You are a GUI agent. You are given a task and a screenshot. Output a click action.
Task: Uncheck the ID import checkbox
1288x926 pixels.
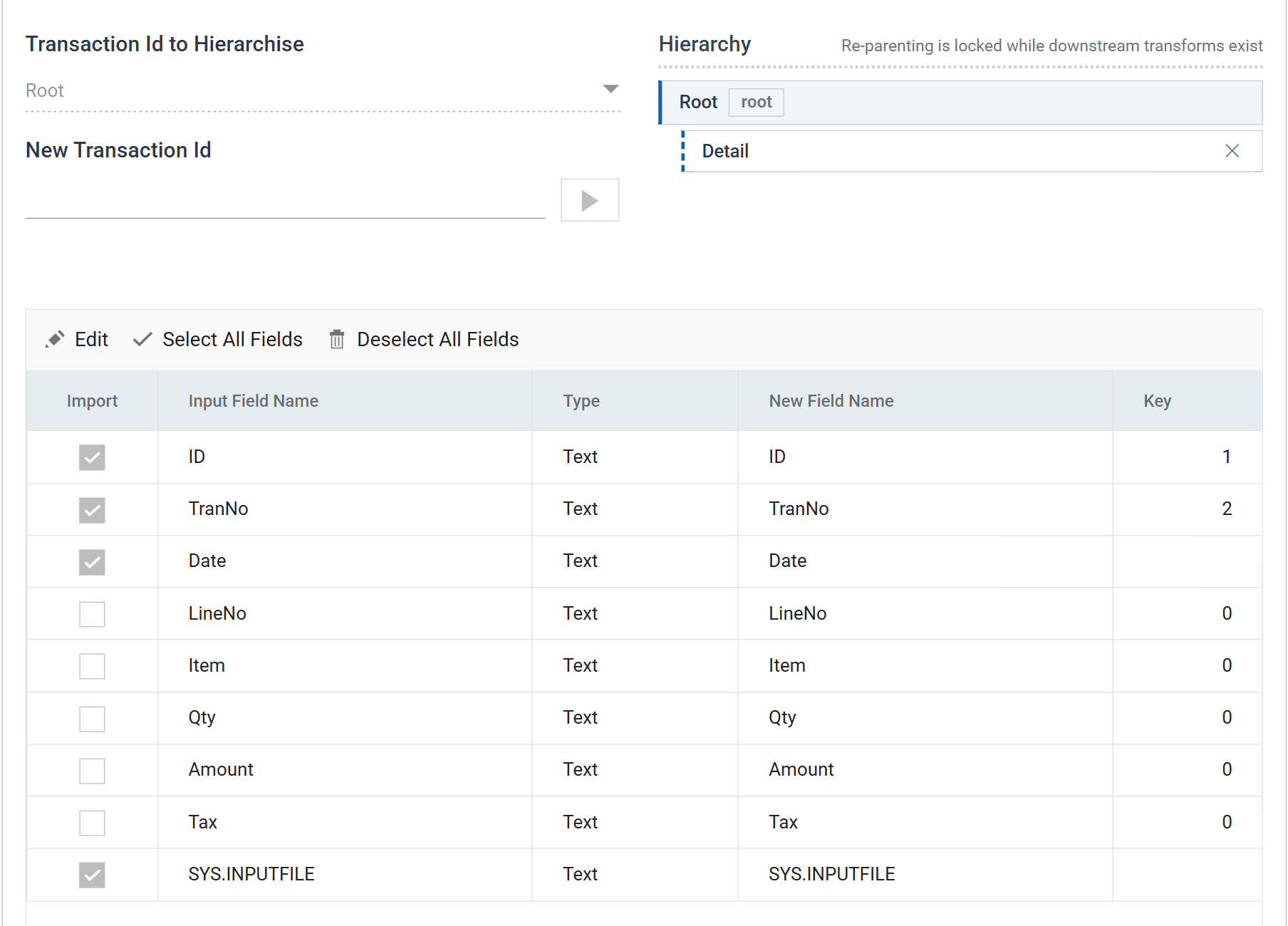pyautogui.click(x=92, y=457)
